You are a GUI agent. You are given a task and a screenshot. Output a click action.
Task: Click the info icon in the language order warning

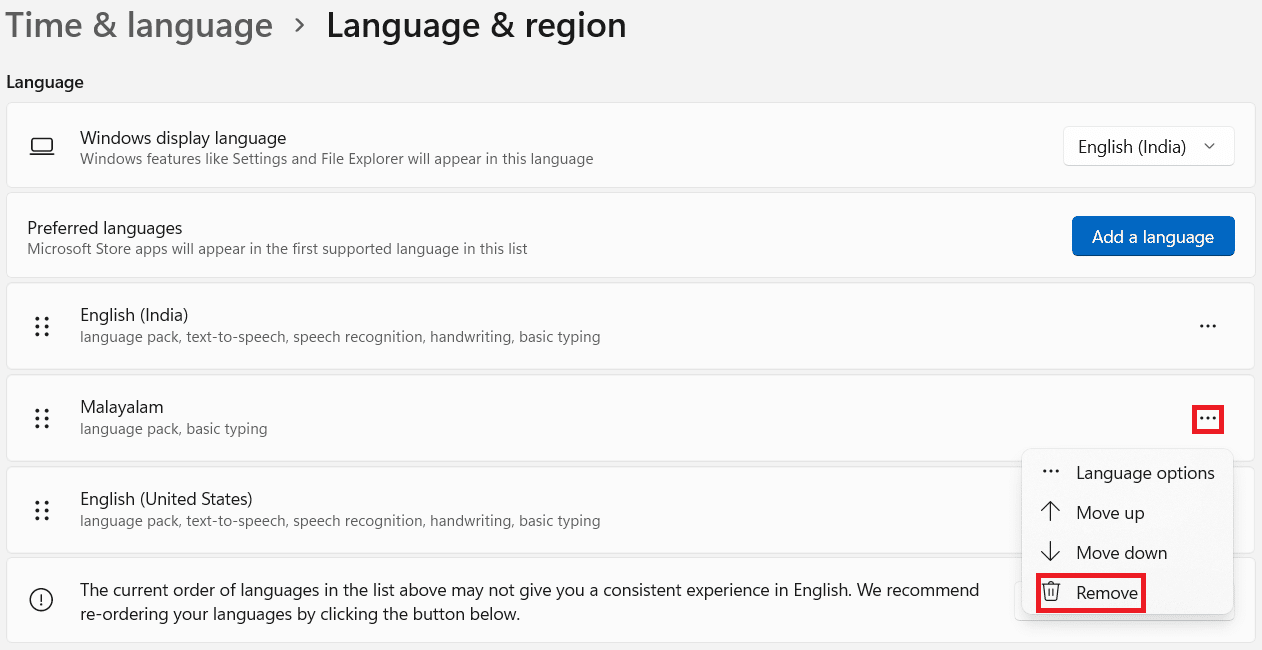coord(41,600)
